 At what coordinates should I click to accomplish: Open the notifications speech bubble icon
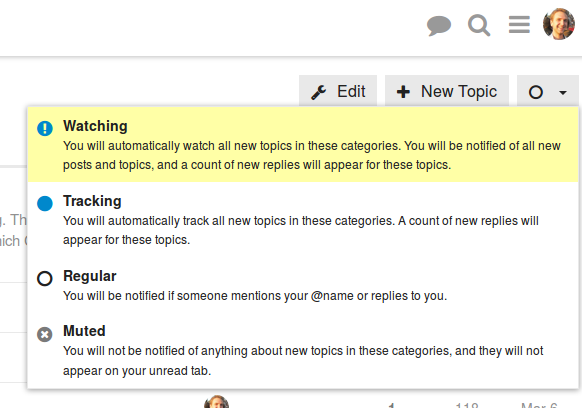click(x=439, y=26)
